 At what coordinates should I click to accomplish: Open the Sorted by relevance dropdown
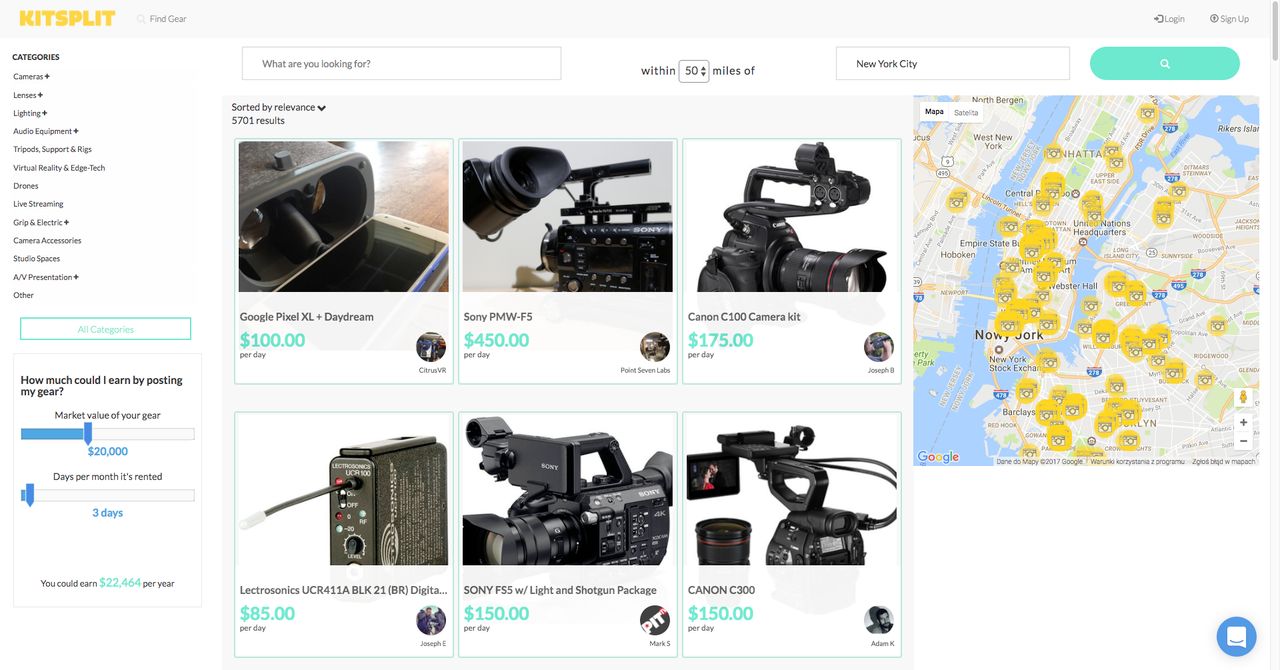pyautogui.click(x=278, y=107)
